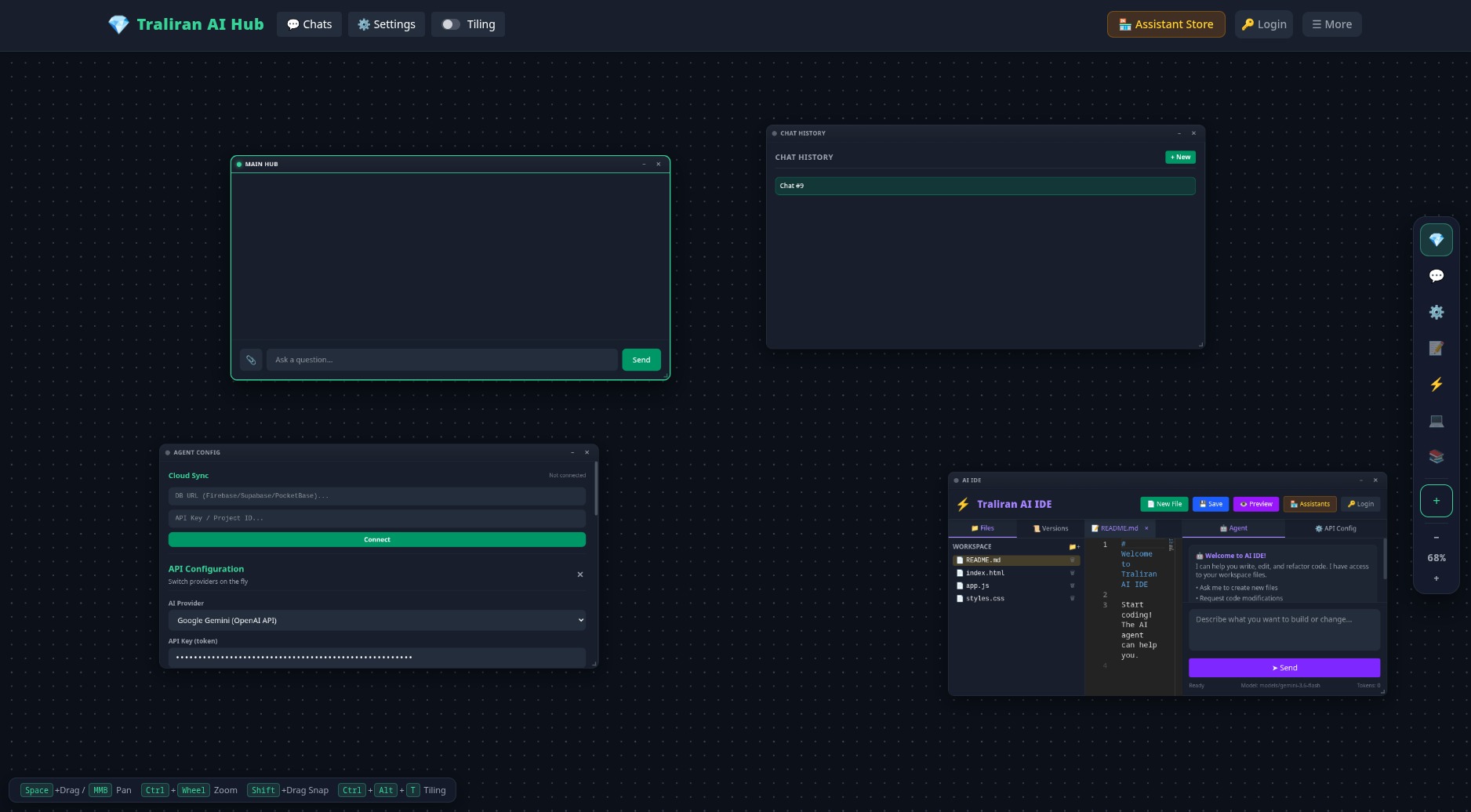The height and width of the screenshot is (812, 1471).
Task: Click the lightning bolt dock icon
Action: pos(1436,384)
